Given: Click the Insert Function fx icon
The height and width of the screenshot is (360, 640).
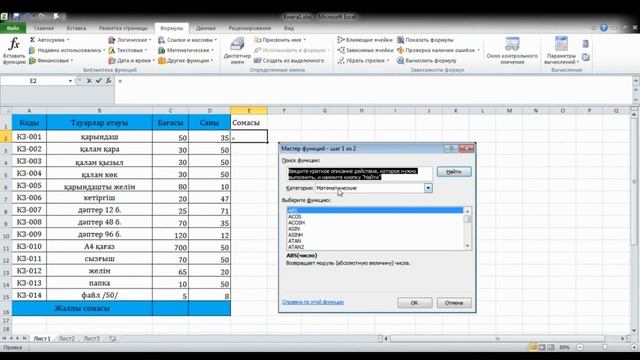Looking at the screenshot, I should pos(14,50).
